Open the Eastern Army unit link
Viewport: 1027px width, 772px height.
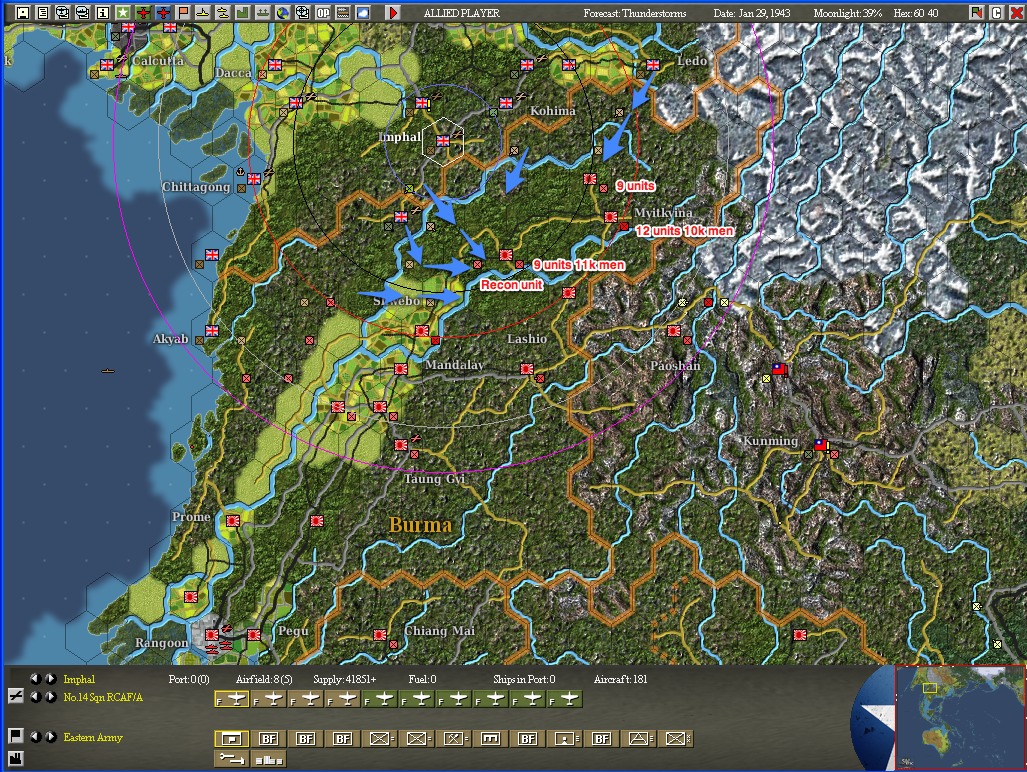coord(92,737)
